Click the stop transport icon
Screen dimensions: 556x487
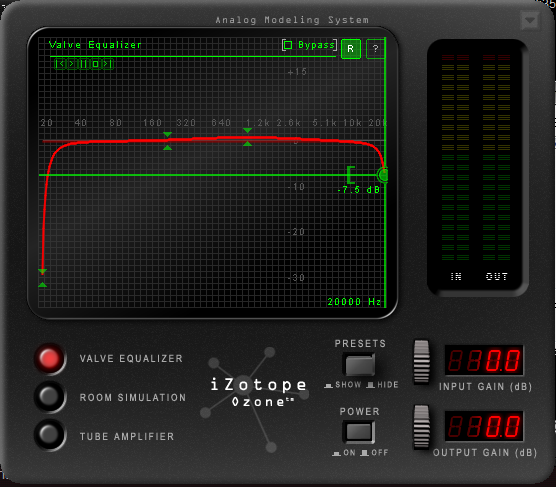(95, 64)
